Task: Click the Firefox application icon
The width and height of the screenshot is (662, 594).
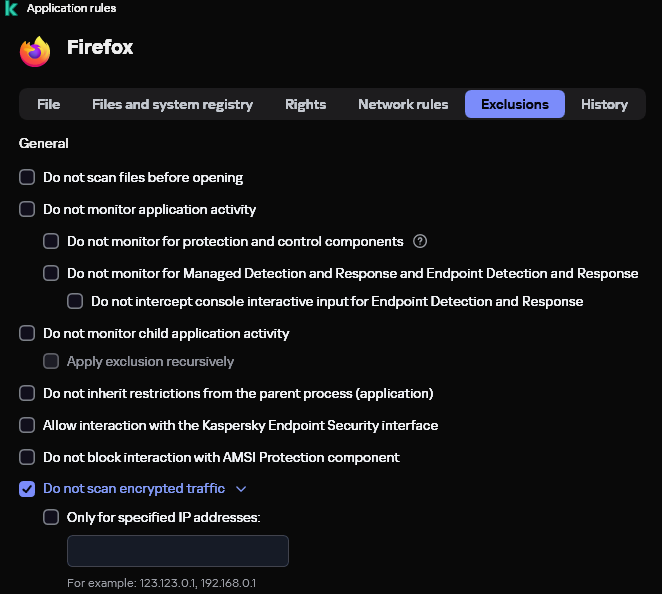Action: [35, 51]
